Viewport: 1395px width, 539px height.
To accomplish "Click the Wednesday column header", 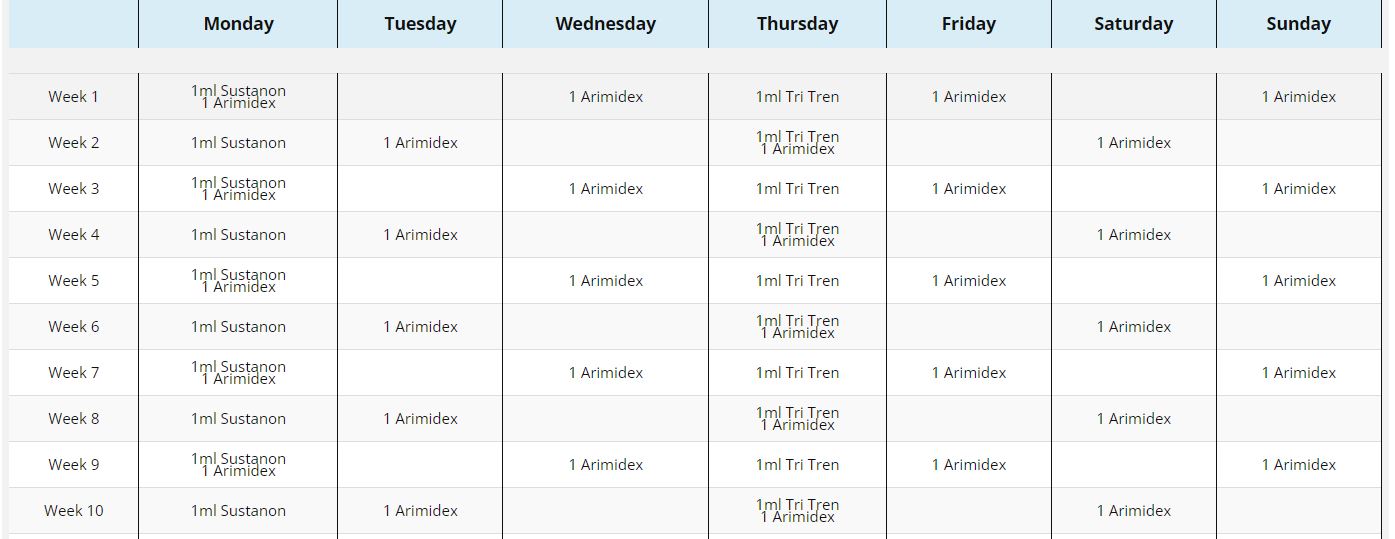I will 605,24.
